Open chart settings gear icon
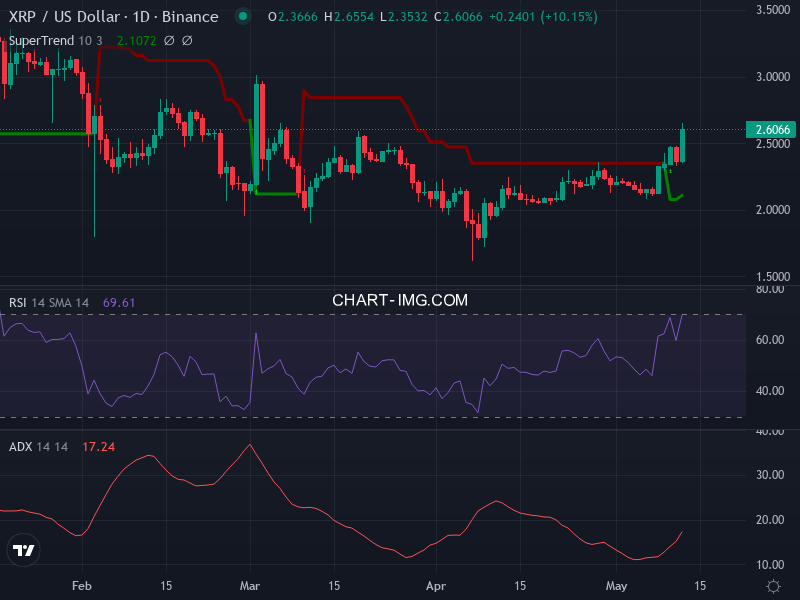 (x=773, y=586)
